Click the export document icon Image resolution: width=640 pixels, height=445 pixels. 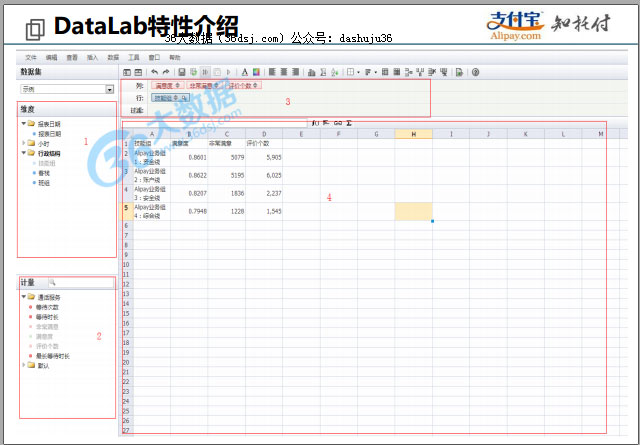[460, 73]
